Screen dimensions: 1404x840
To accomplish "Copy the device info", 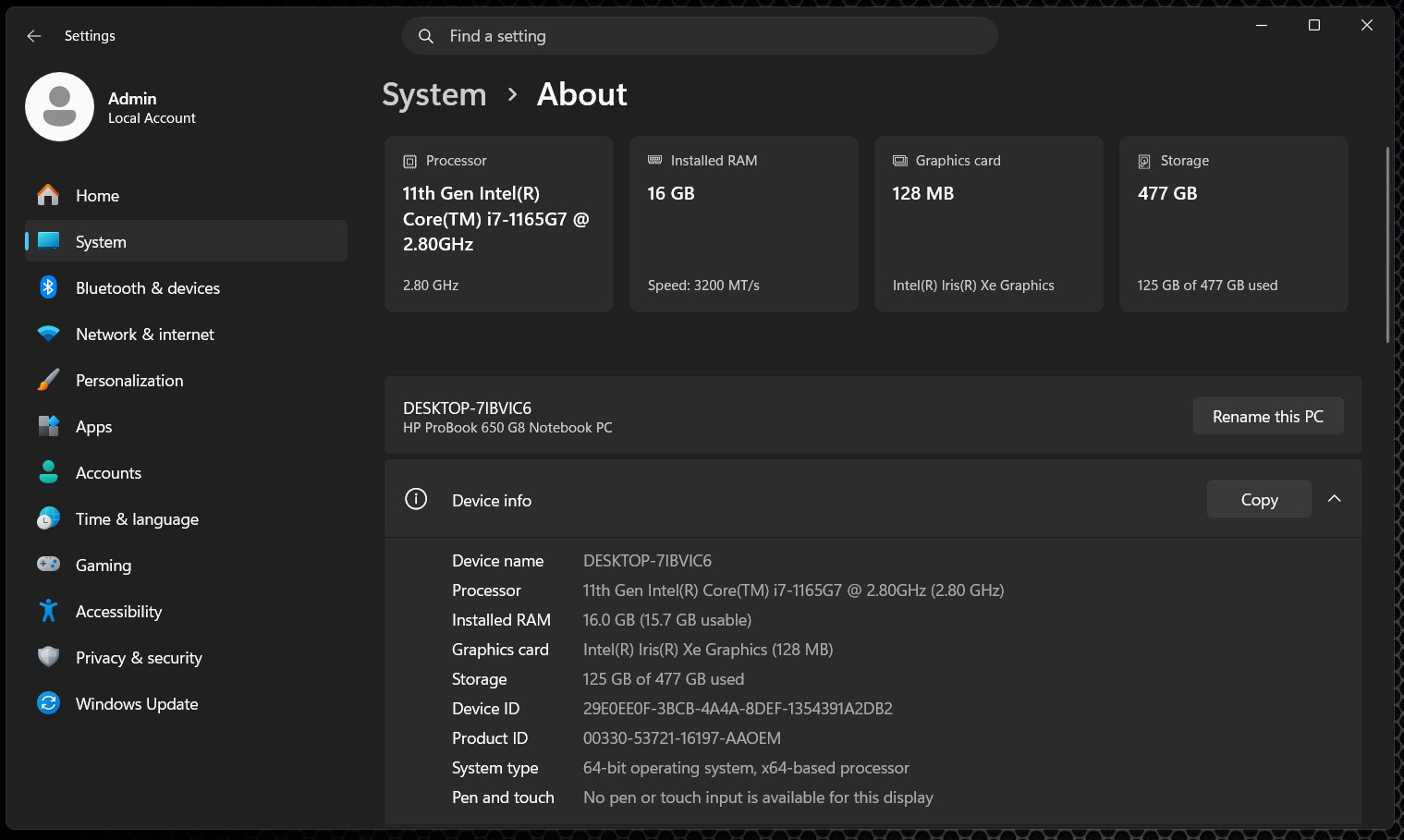I will pyautogui.click(x=1259, y=499).
